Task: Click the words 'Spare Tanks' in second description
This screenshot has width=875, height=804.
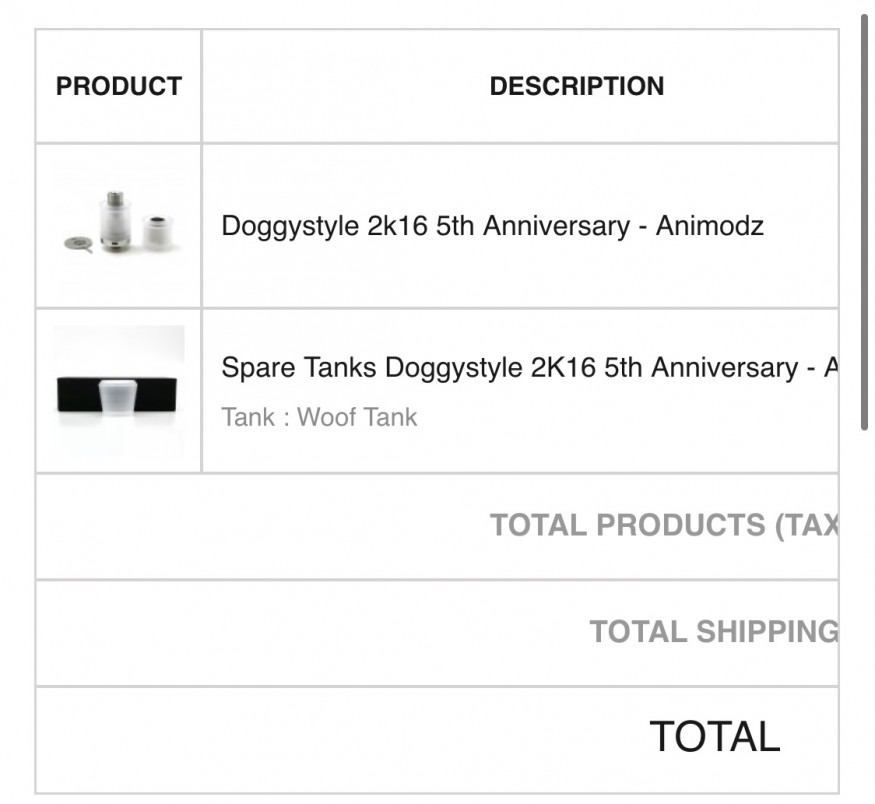Action: (298, 368)
